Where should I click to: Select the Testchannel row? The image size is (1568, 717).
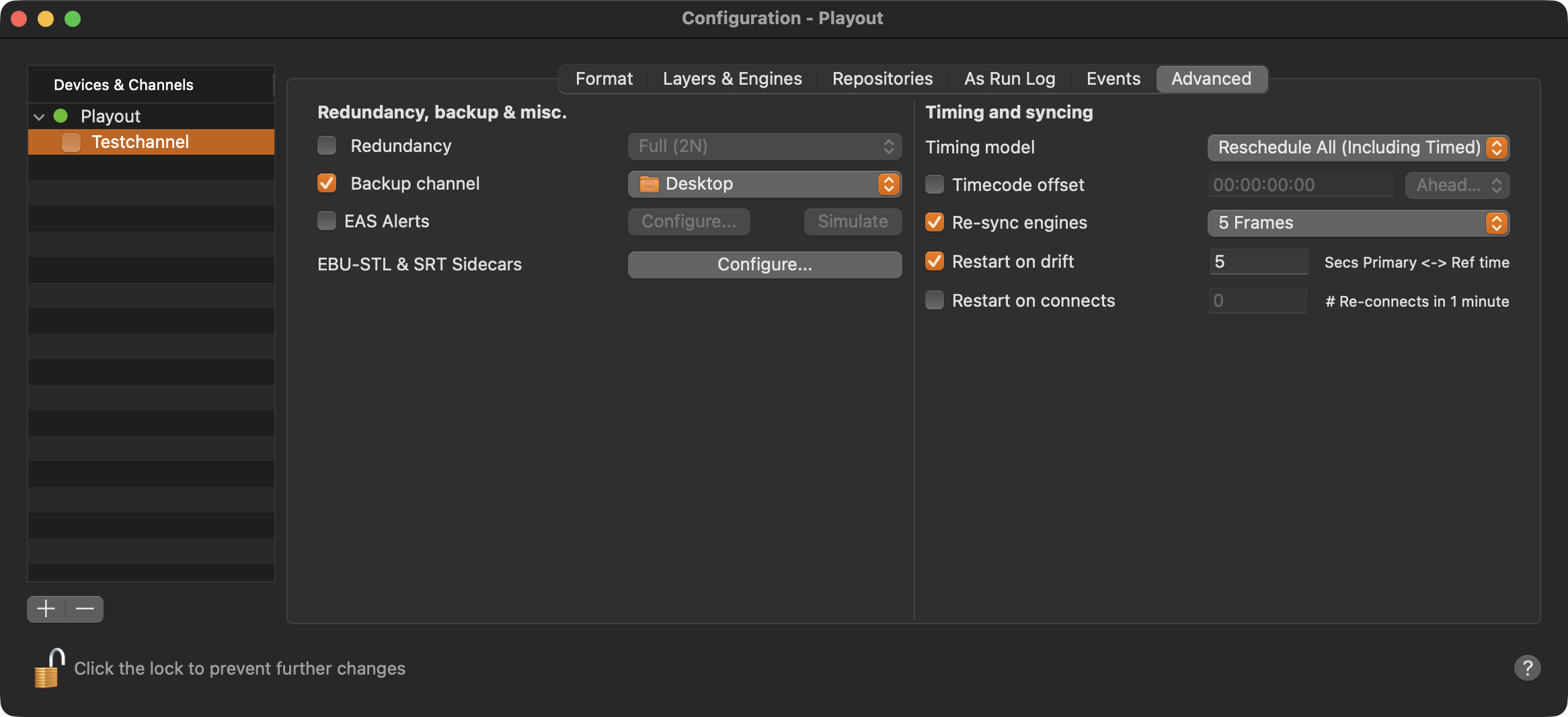pos(151,142)
